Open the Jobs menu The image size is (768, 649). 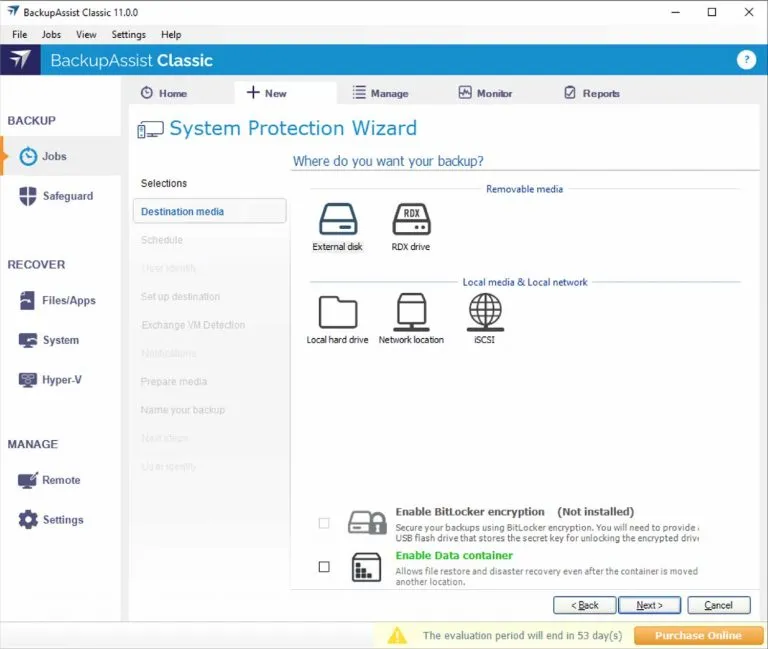tap(51, 34)
